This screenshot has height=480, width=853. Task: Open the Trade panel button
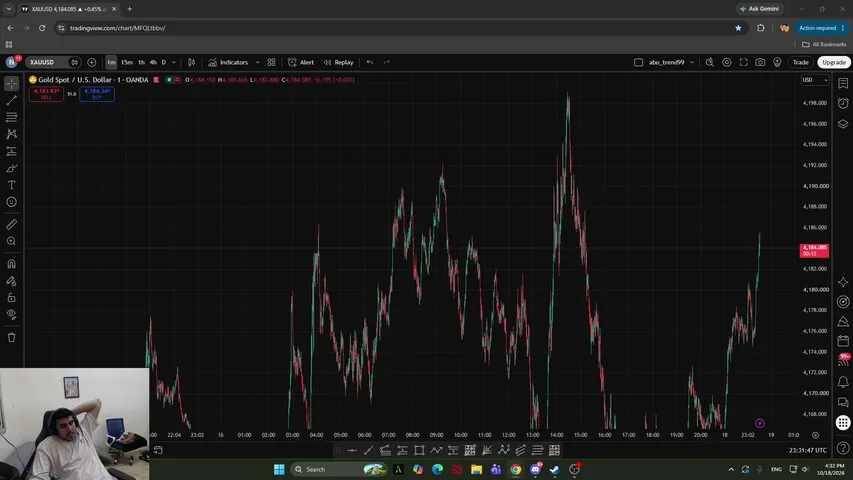(800, 62)
